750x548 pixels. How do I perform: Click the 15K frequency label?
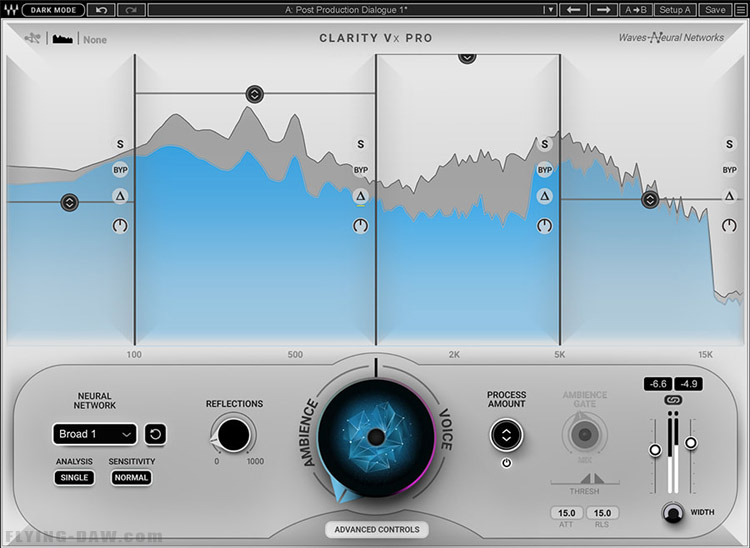point(705,355)
